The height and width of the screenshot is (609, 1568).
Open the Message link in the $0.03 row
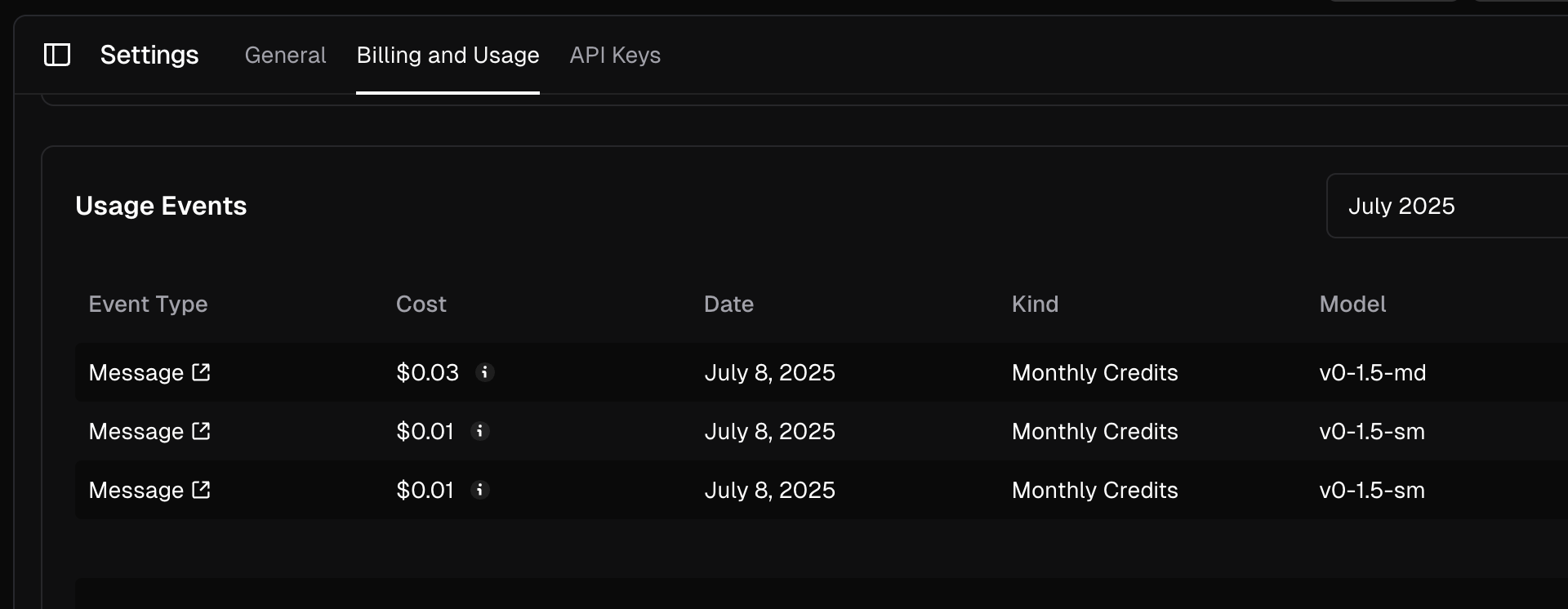coord(136,372)
